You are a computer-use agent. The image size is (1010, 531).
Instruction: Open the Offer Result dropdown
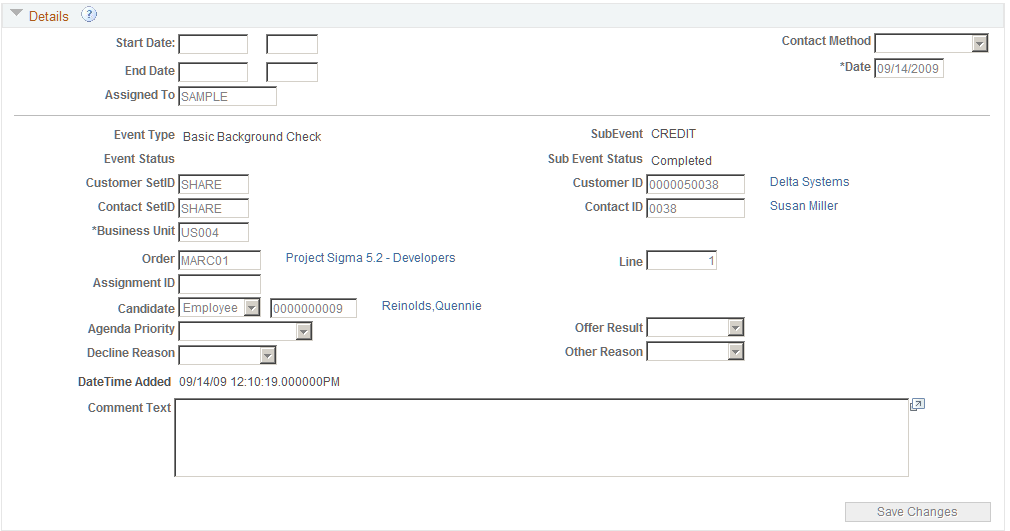tap(696, 327)
